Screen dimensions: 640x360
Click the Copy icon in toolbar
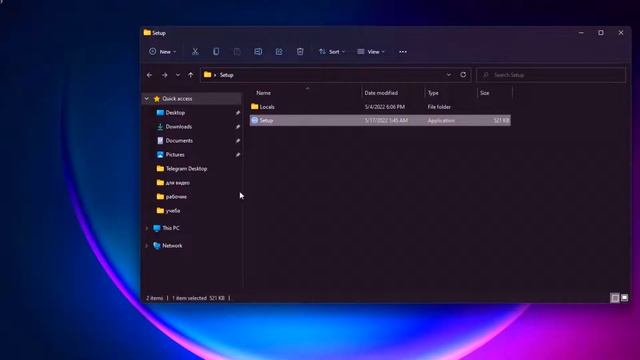pos(216,51)
